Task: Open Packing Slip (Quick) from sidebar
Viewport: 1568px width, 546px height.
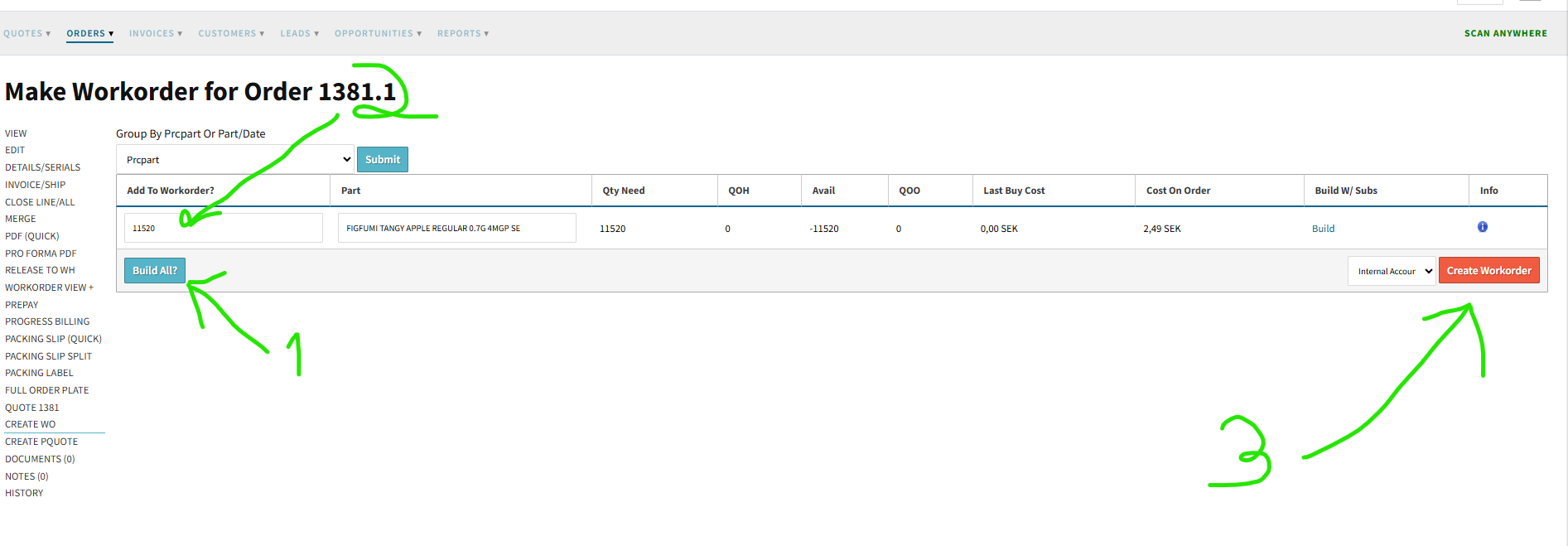Action: pos(53,339)
